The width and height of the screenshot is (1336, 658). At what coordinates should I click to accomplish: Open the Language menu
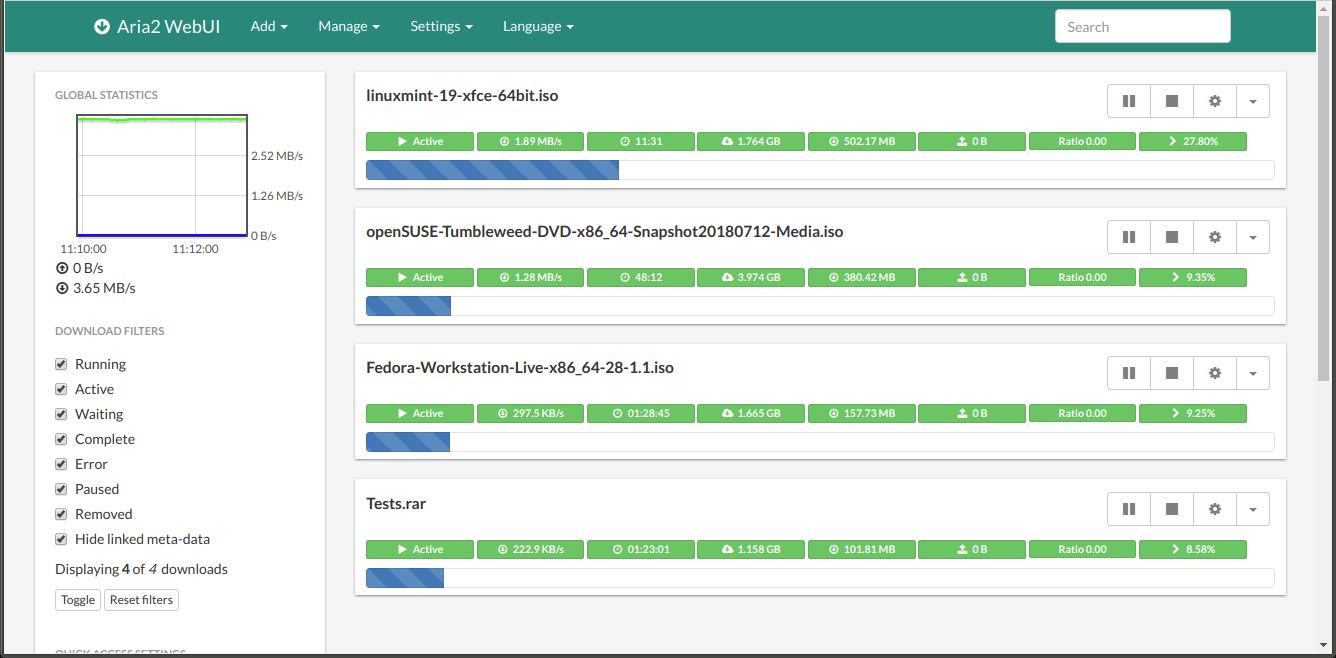click(538, 26)
